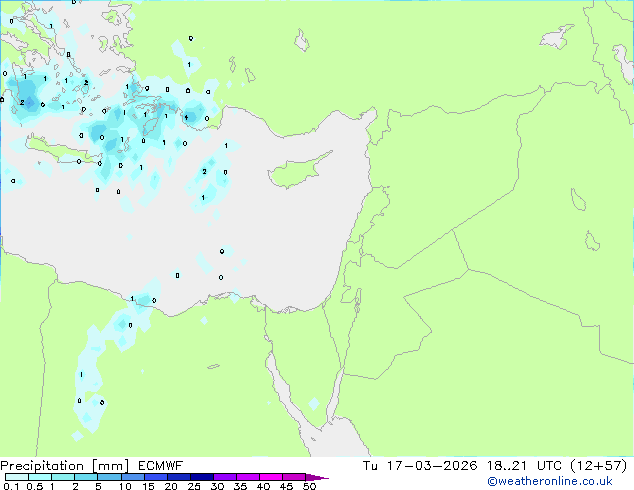634x490 pixels.
Task: Click the legend label "20"
Action: [x=171, y=486]
